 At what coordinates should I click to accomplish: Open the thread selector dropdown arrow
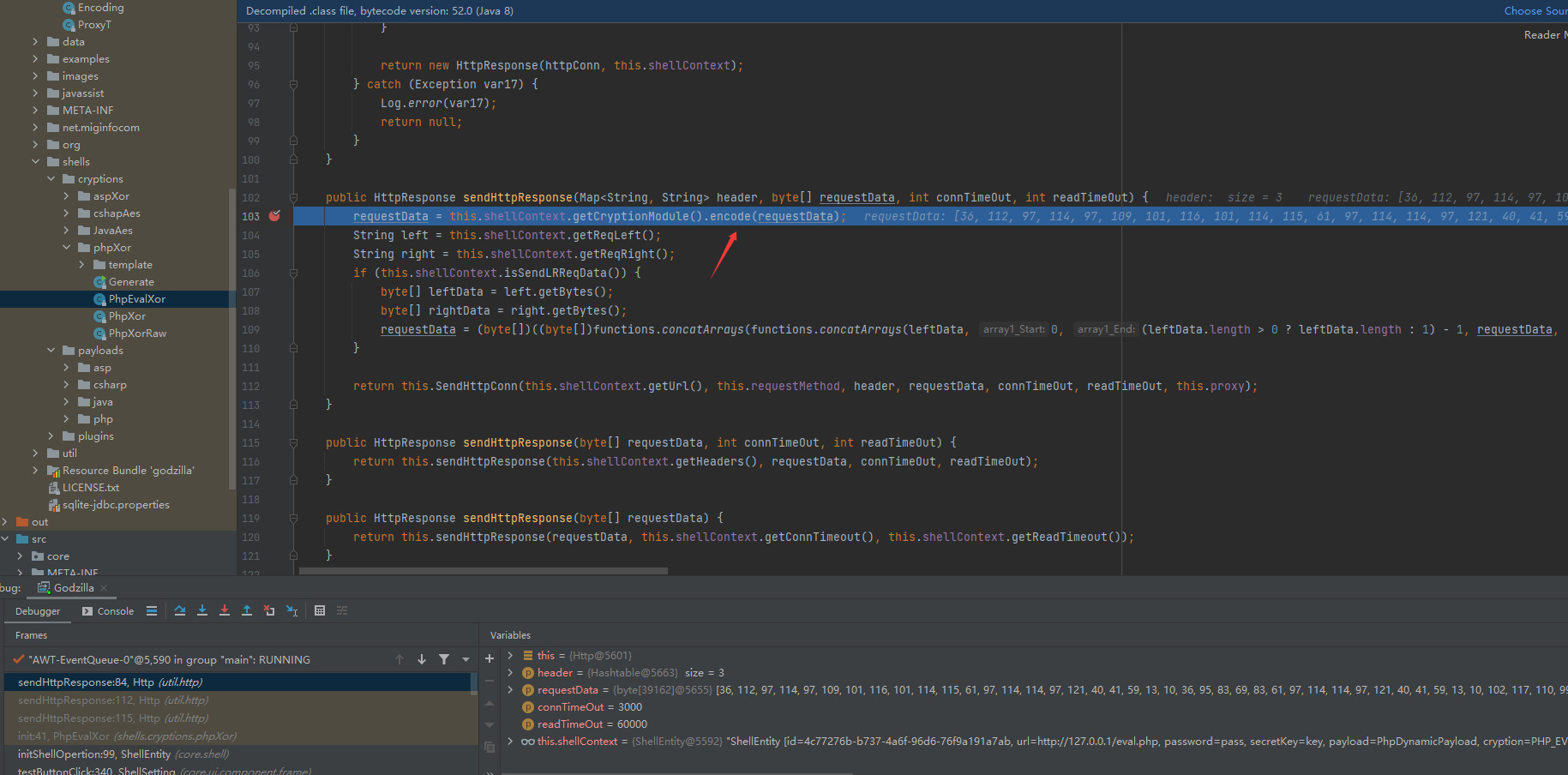[466, 659]
